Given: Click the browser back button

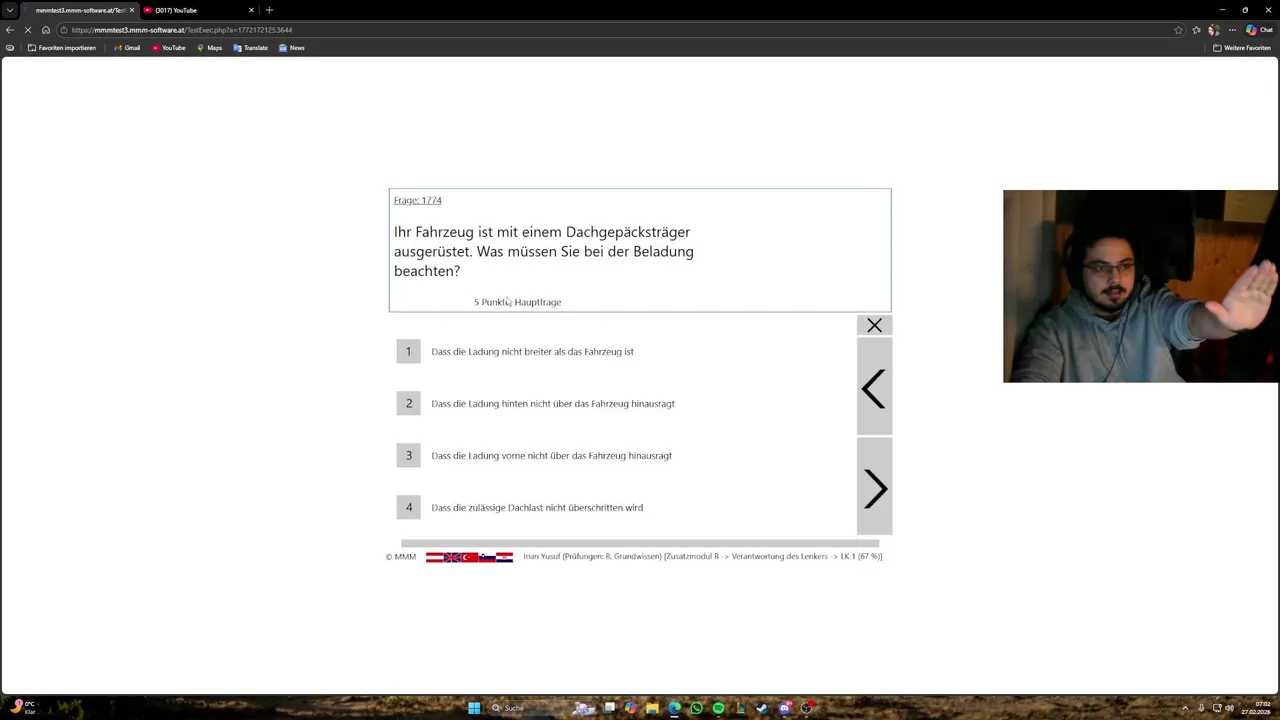Looking at the screenshot, I should click(x=10, y=30).
